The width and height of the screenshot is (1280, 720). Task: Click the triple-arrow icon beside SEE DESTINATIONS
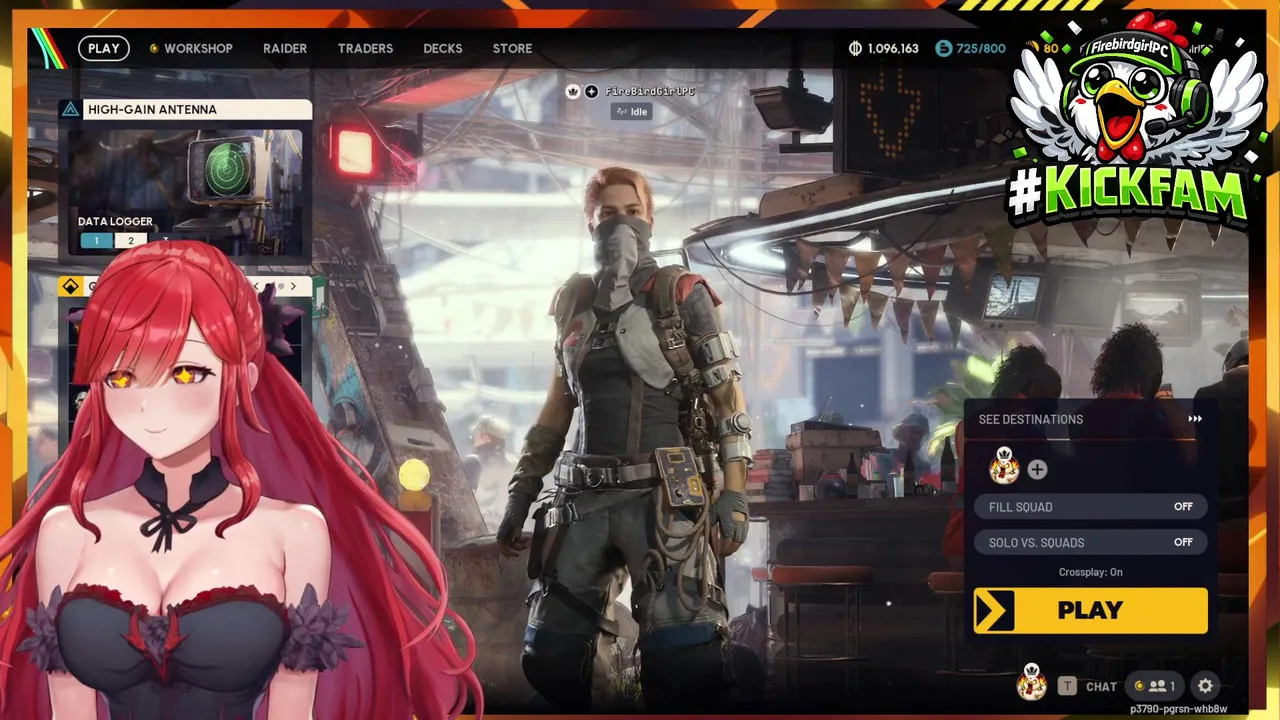coord(1195,419)
